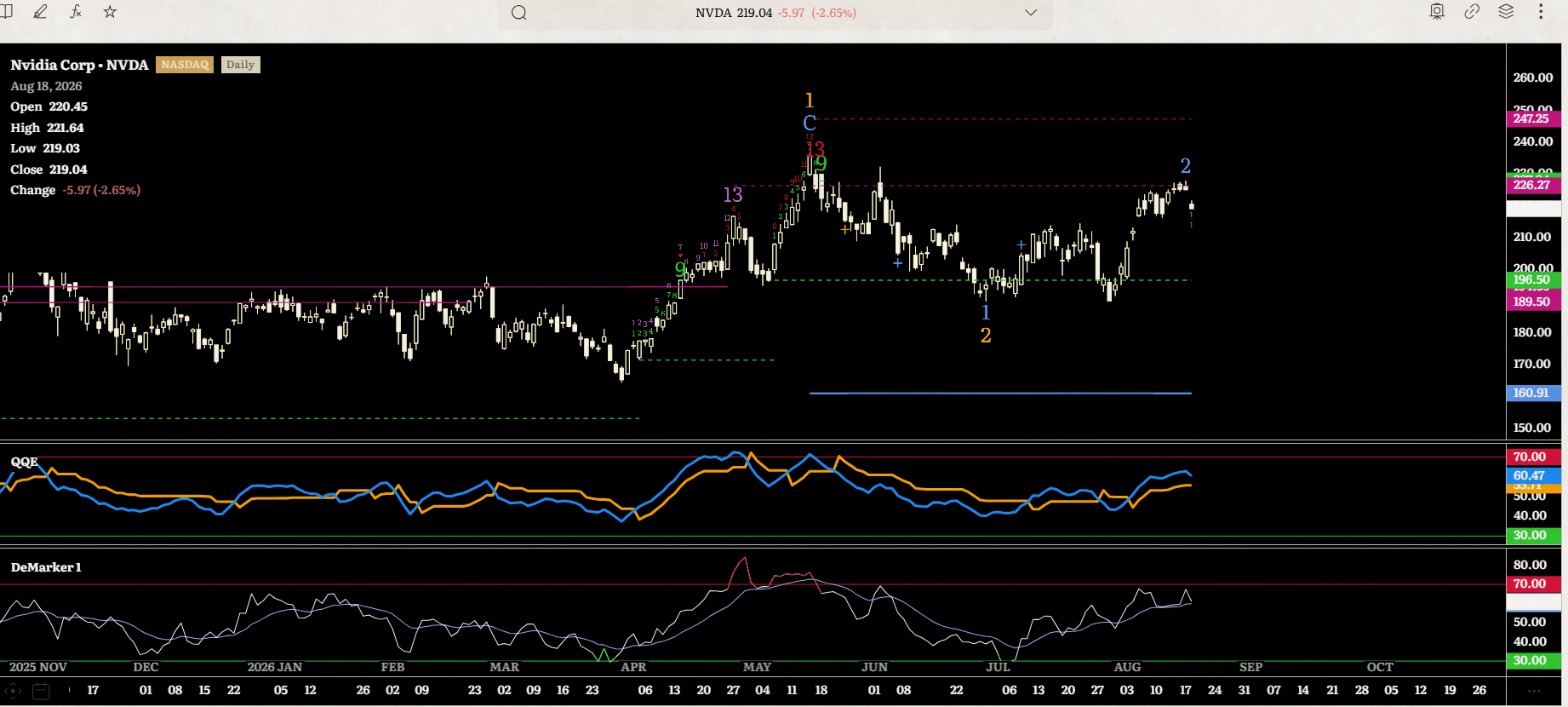Click the chart pan navigation arrows icon

click(13, 691)
